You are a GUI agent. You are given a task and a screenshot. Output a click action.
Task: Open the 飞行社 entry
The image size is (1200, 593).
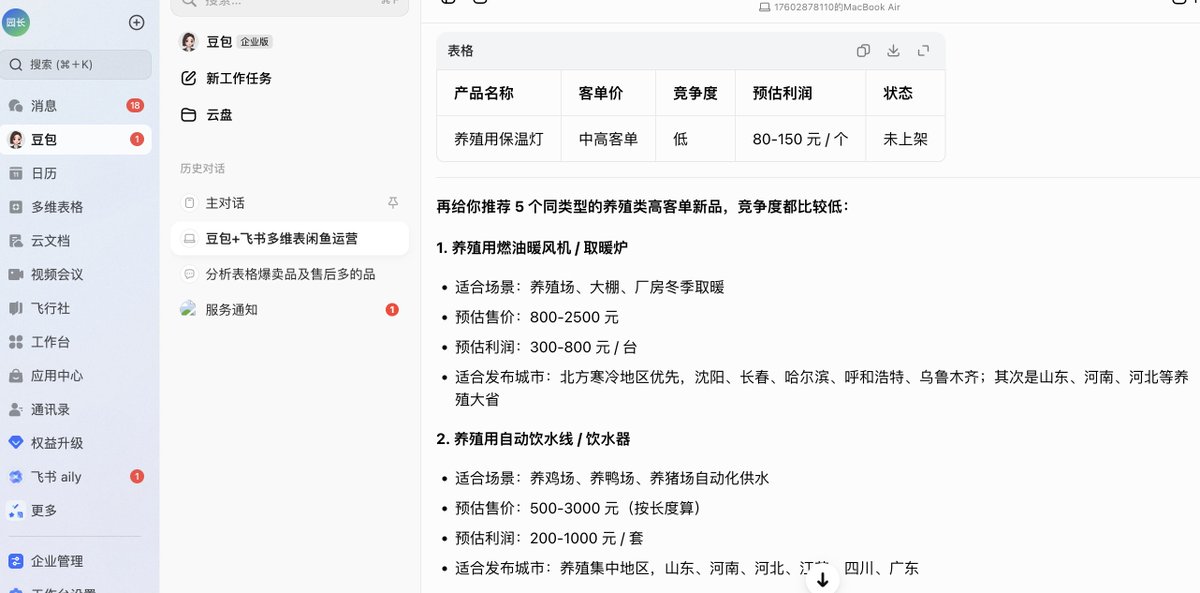[x=76, y=308]
